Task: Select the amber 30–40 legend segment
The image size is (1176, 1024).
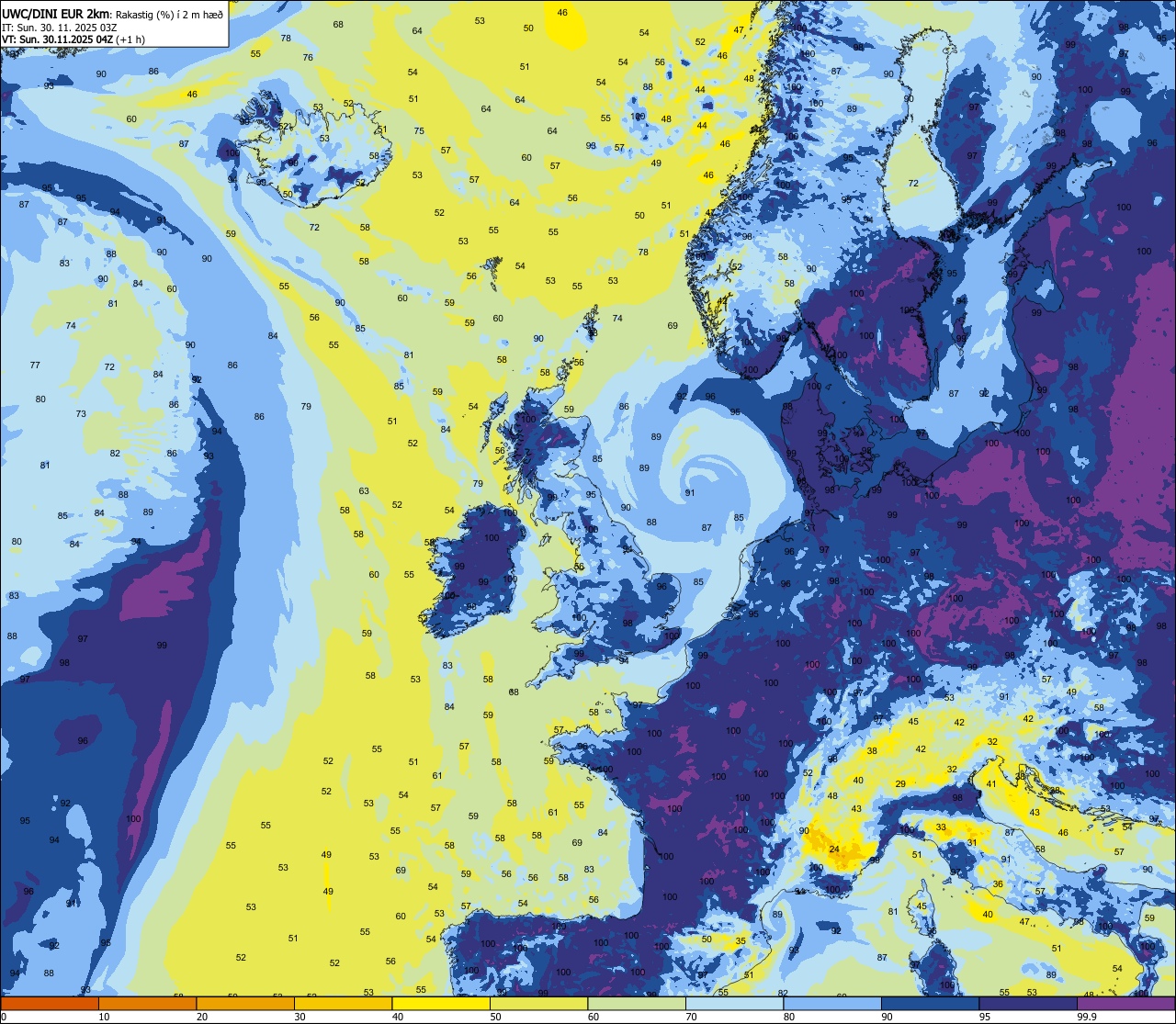Action: point(343,1003)
